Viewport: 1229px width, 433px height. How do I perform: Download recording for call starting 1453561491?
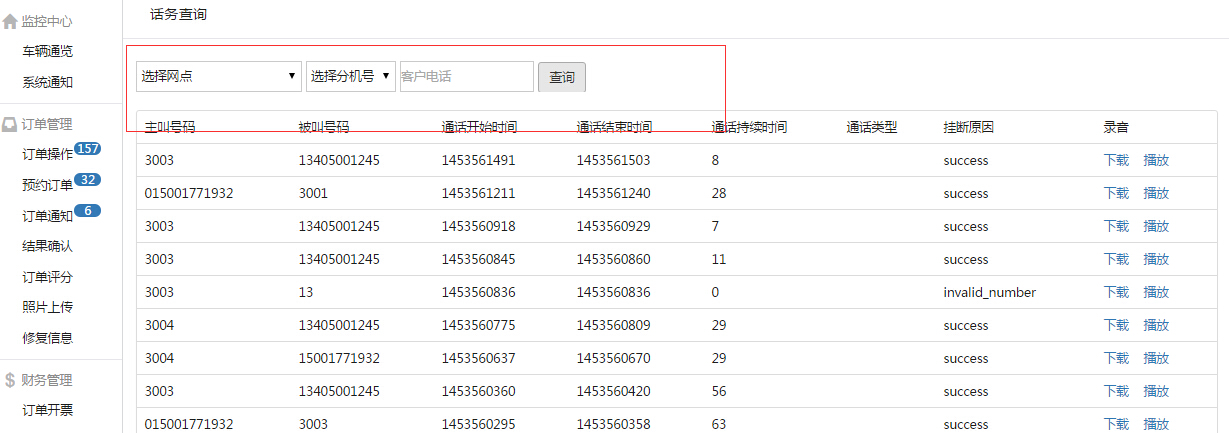coord(1116,160)
